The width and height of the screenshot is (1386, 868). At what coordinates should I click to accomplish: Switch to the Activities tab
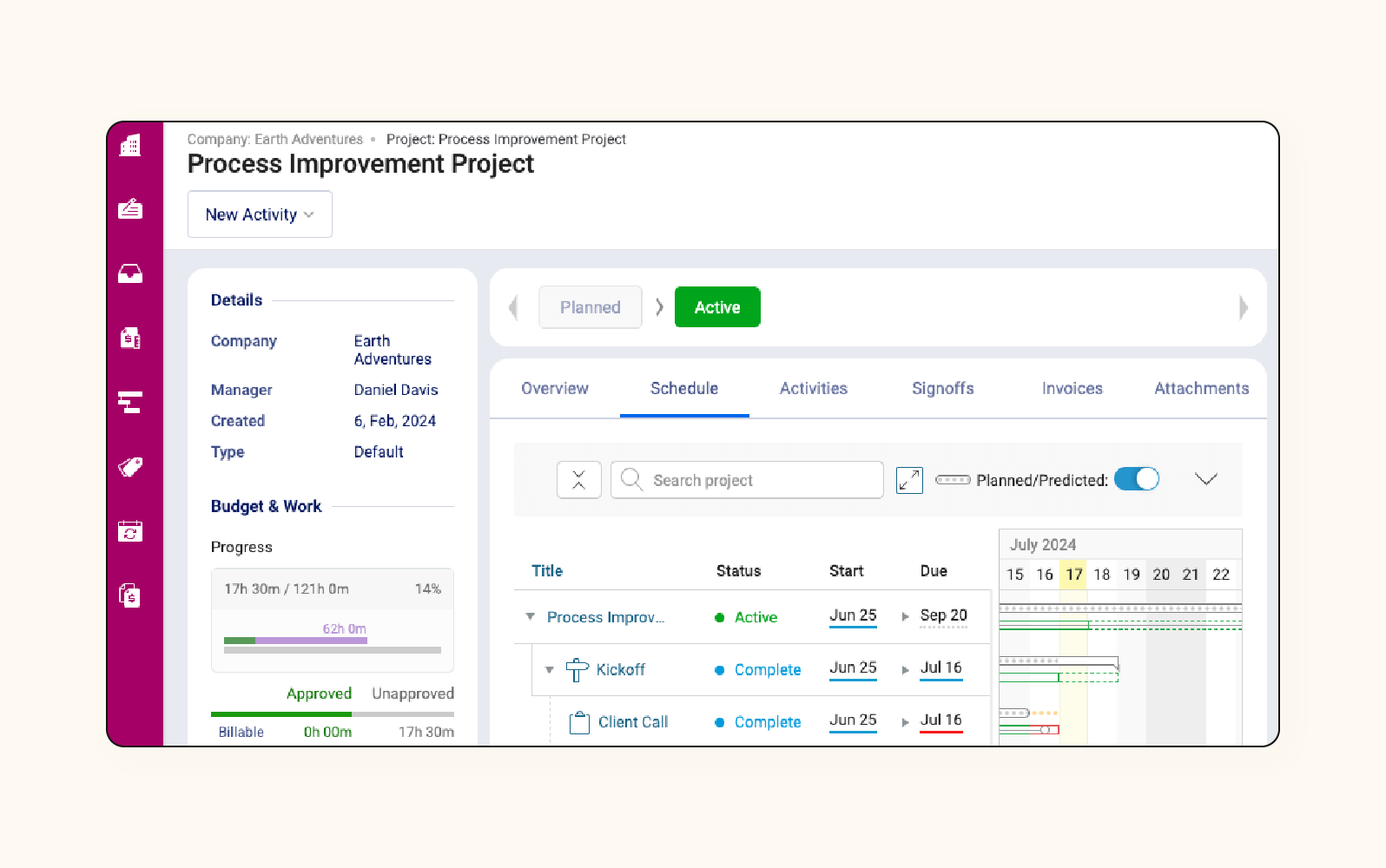813,389
